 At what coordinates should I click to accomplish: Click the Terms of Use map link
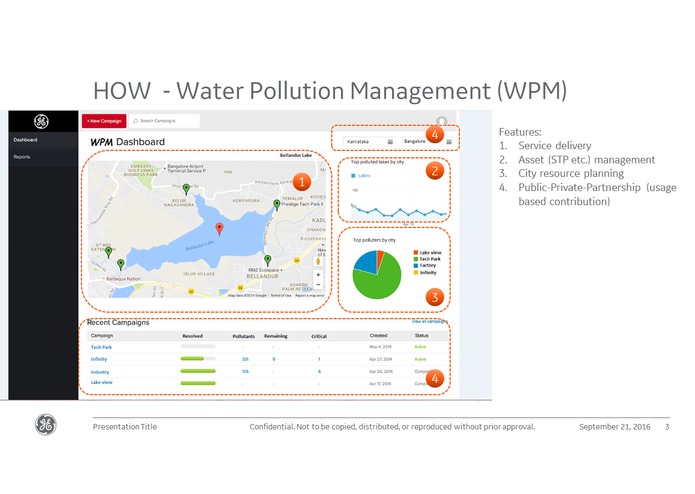click(281, 296)
